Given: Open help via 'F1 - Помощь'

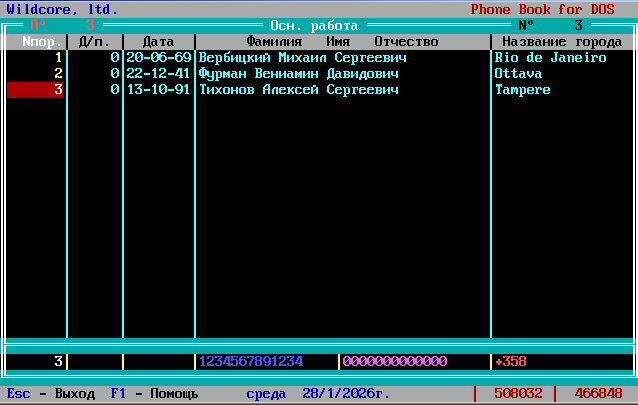Looking at the screenshot, I should tap(154, 394).
